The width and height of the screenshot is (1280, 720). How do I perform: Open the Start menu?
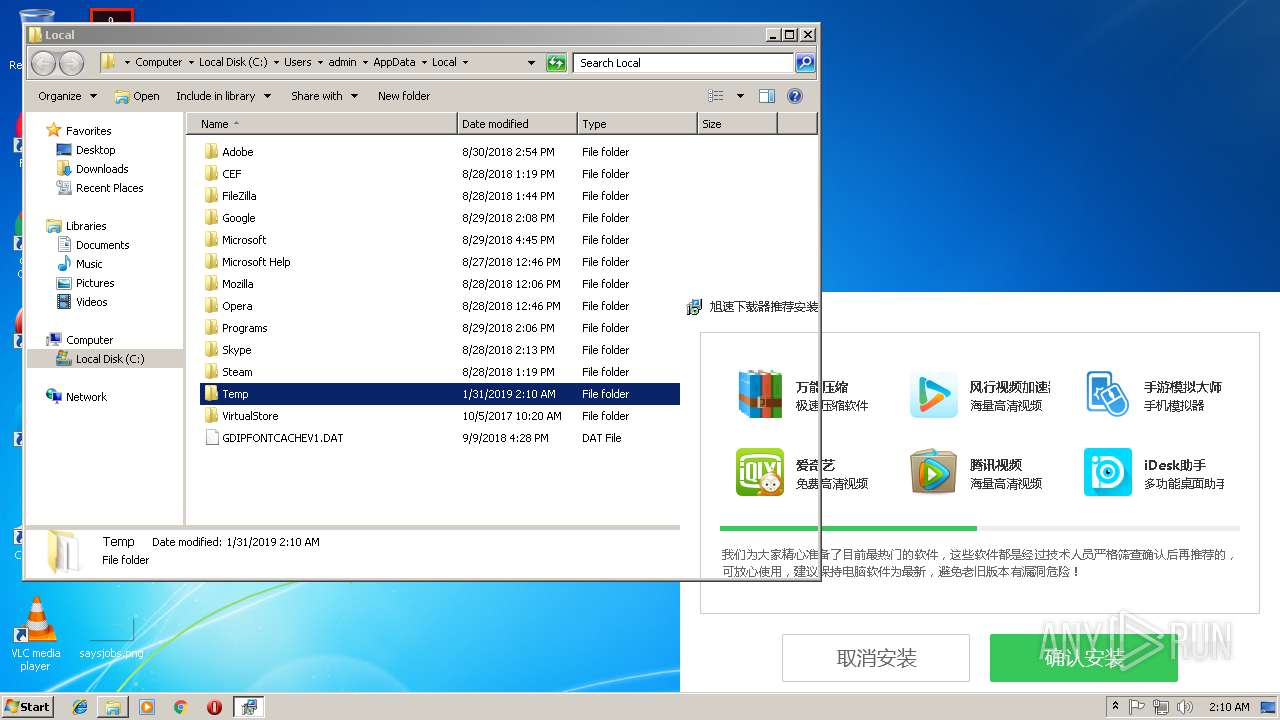(x=27, y=706)
